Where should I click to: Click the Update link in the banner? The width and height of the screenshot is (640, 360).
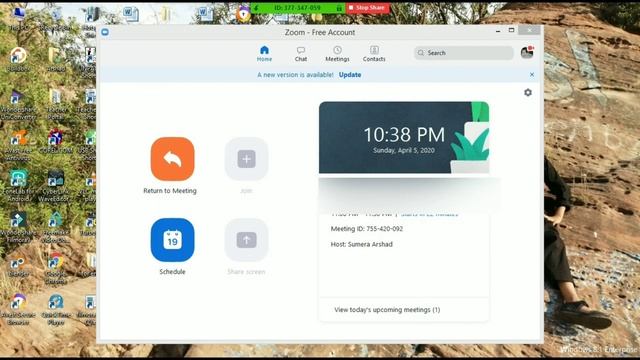point(350,75)
